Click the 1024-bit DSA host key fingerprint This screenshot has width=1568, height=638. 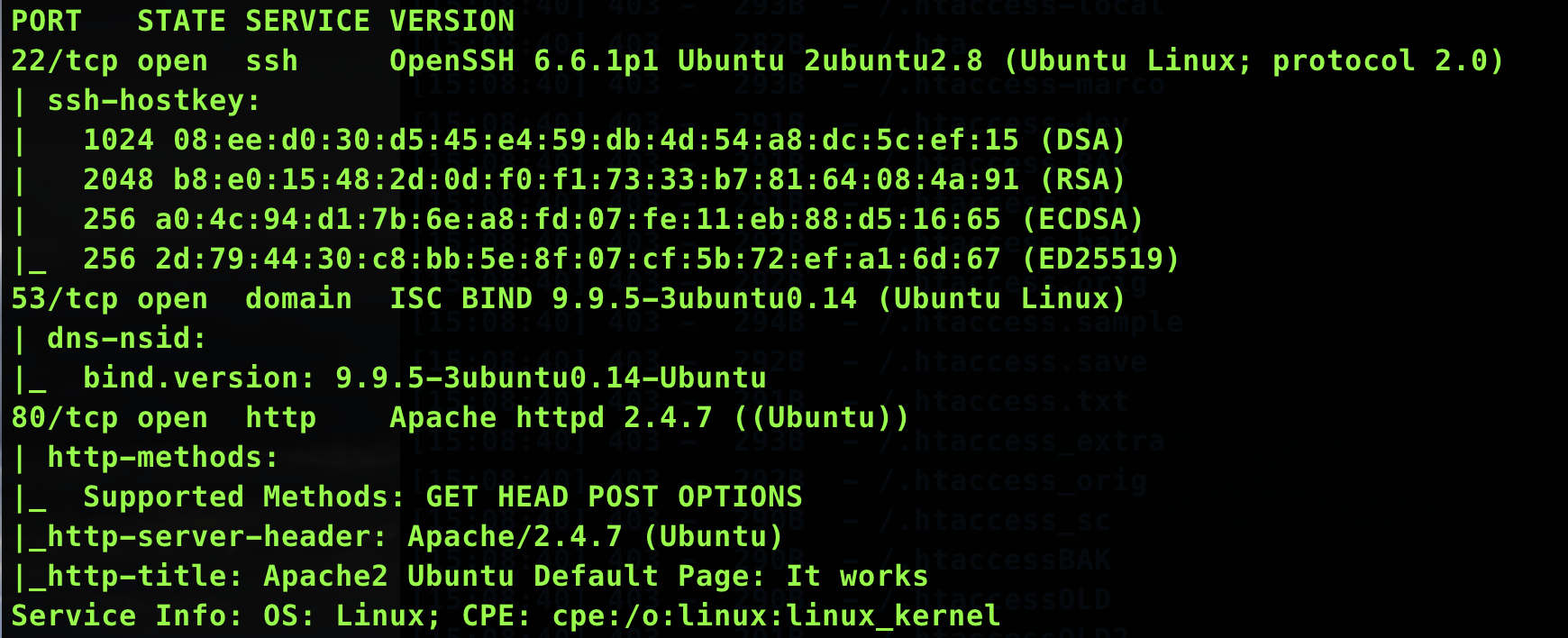[x=596, y=140]
